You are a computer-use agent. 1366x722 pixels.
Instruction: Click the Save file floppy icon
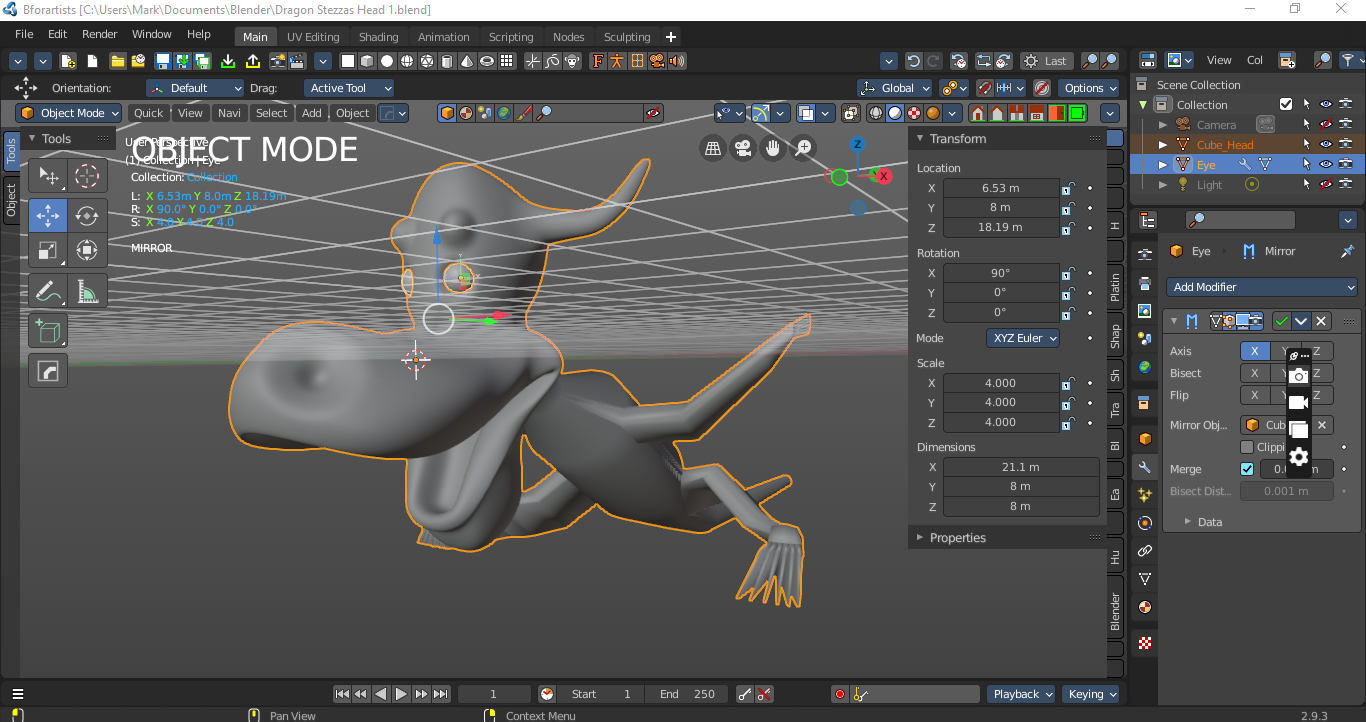163,61
